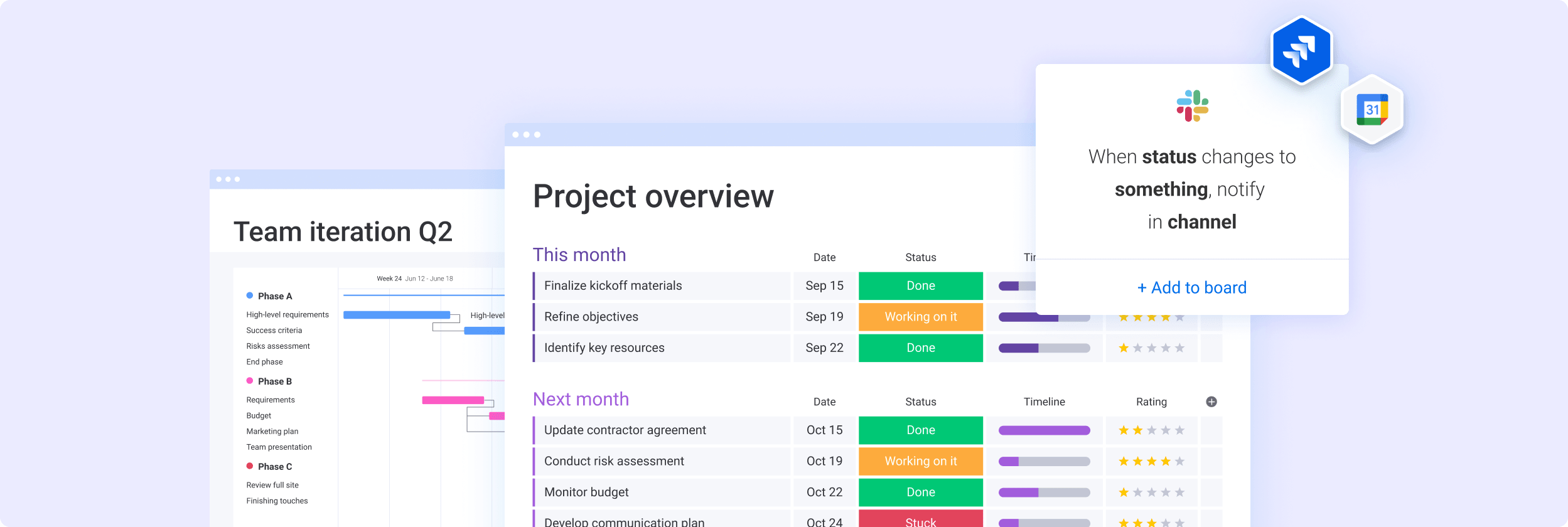Click the blue Phase A dot
The height and width of the screenshot is (527, 1568).
(x=250, y=295)
